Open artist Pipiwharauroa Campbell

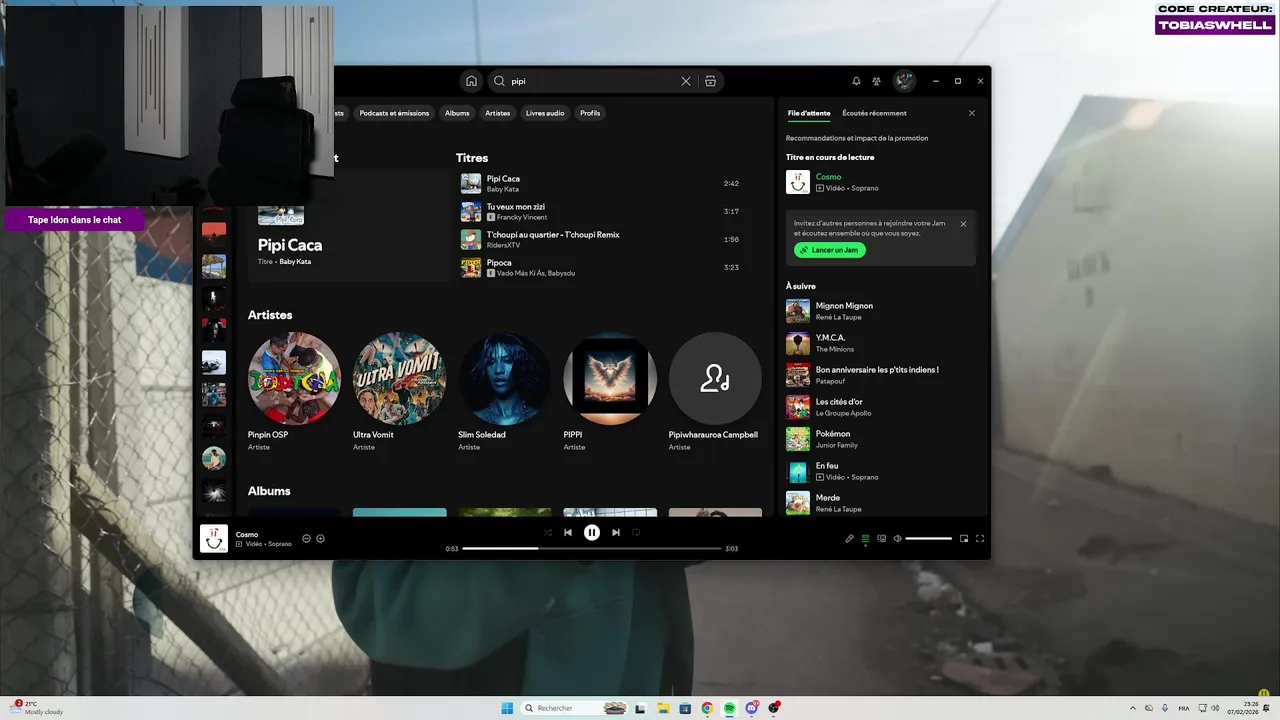(715, 391)
